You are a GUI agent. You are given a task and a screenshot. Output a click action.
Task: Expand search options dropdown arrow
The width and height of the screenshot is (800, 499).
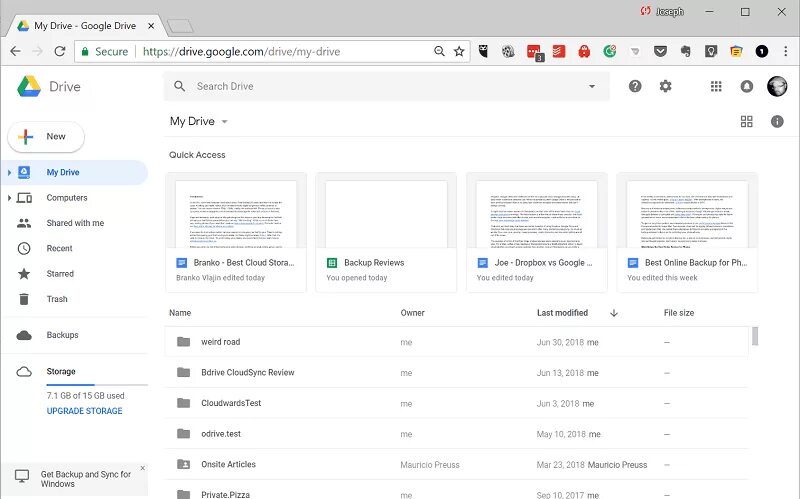point(592,86)
